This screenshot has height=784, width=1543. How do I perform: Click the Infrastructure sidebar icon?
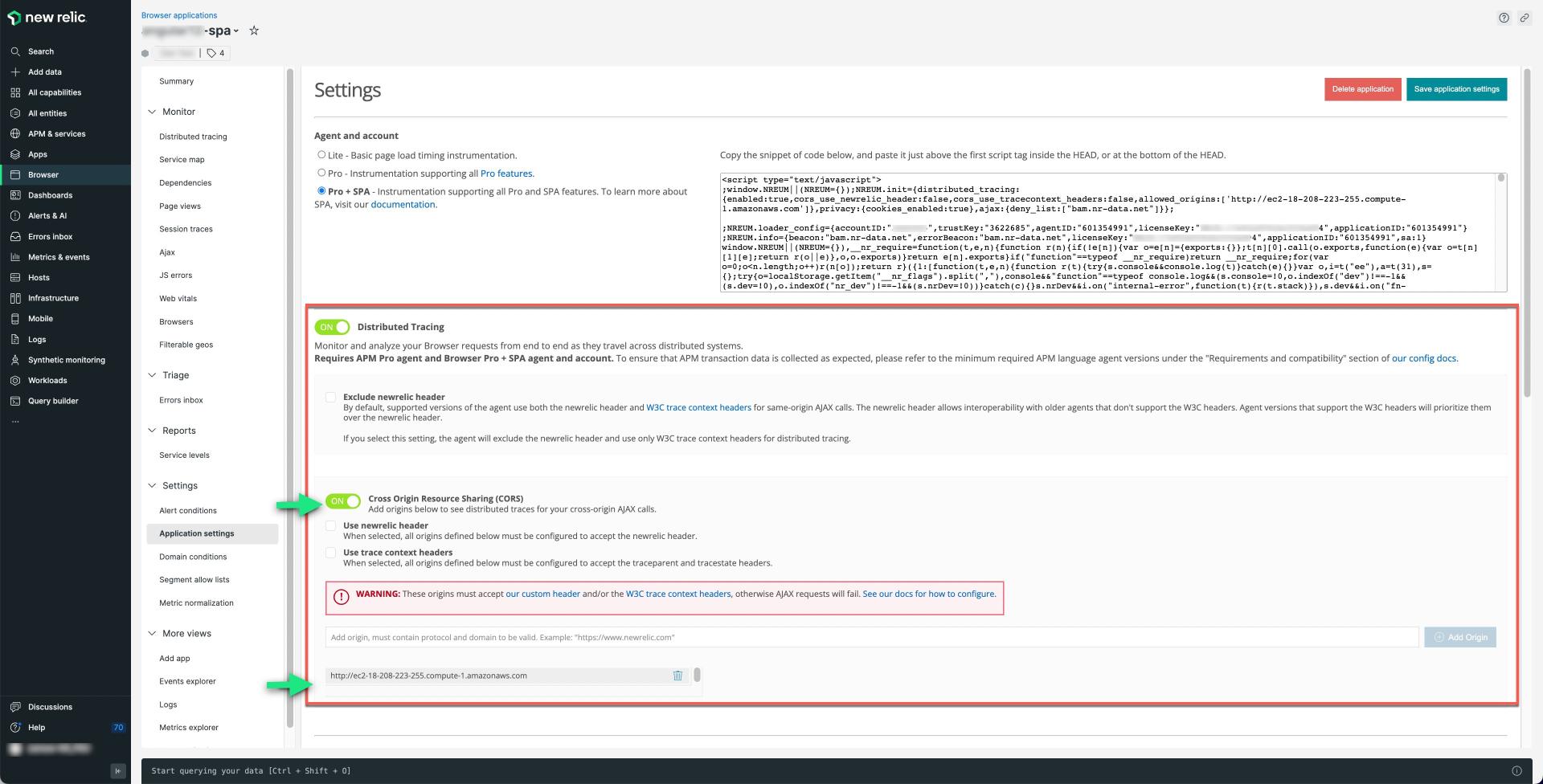coord(16,297)
